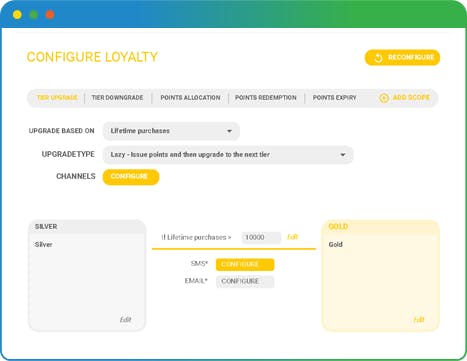
Task: Select the SILVER tier card header
Action: (x=87, y=227)
